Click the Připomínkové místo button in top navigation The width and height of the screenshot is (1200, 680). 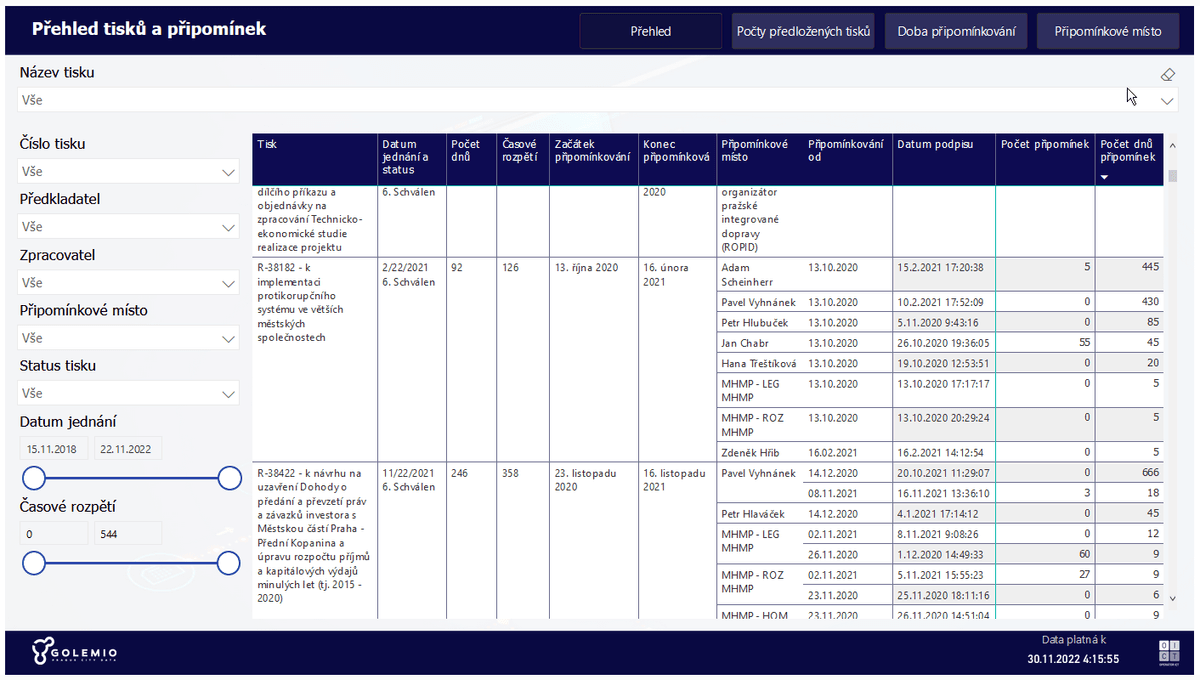click(x=1108, y=31)
